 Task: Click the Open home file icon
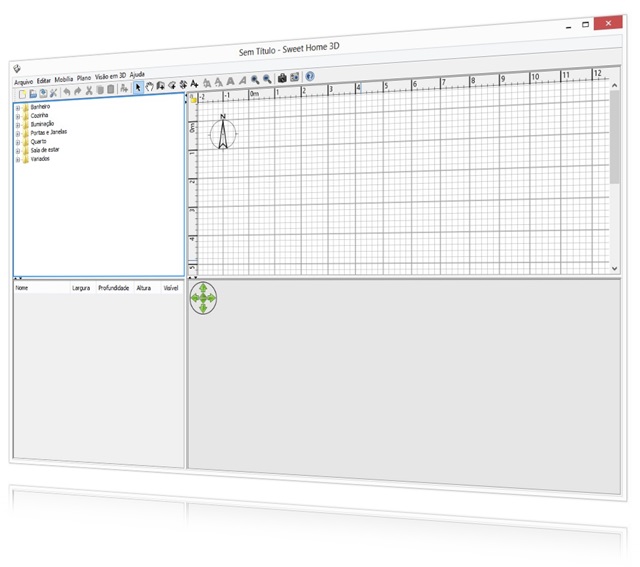(x=33, y=93)
